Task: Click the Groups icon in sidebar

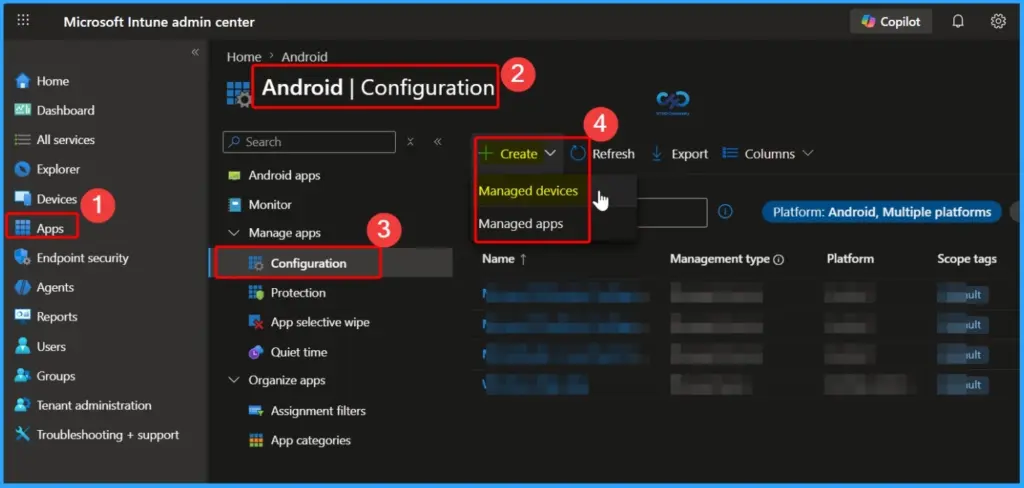Action: point(23,376)
